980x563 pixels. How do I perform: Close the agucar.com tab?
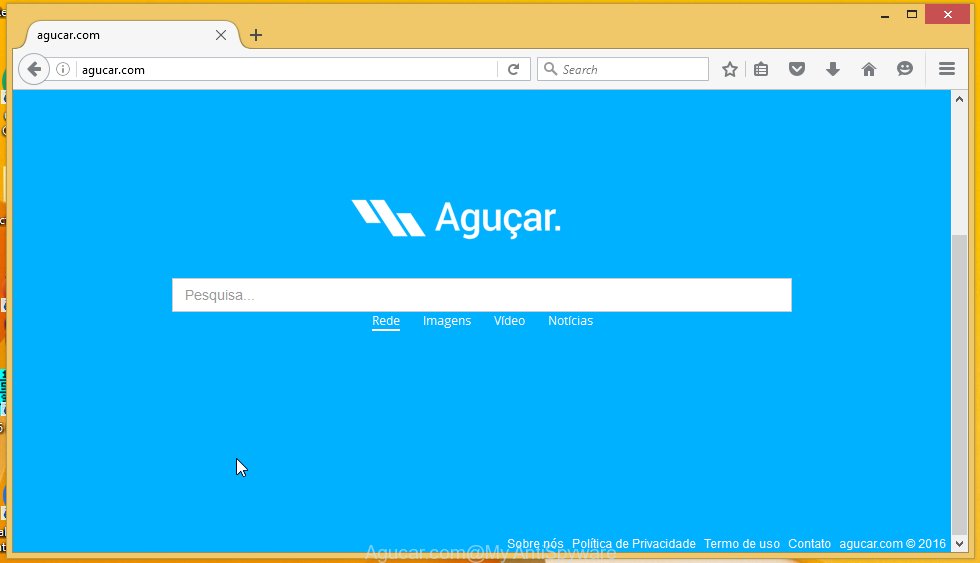pyautogui.click(x=221, y=35)
